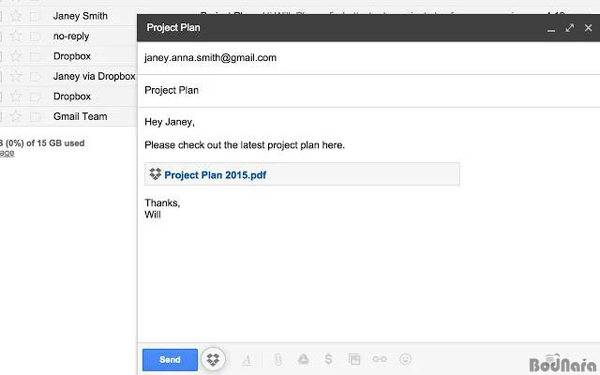
Task: Send the Project Plan email
Action: pyautogui.click(x=170, y=360)
